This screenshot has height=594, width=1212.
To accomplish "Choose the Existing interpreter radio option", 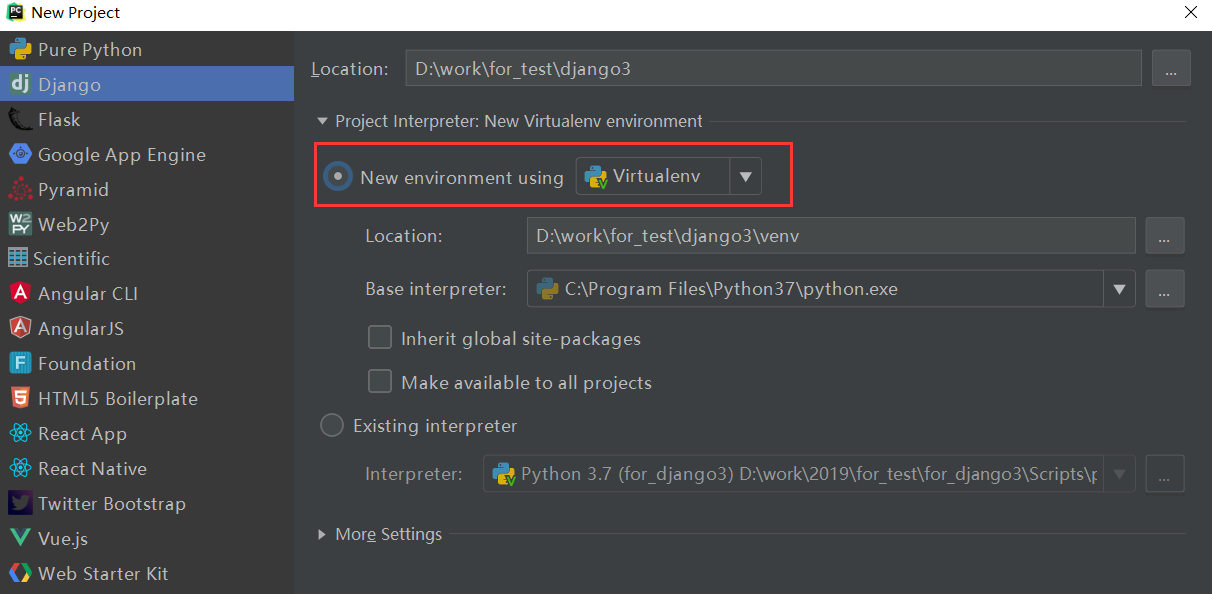I will [x=331, y=426].
